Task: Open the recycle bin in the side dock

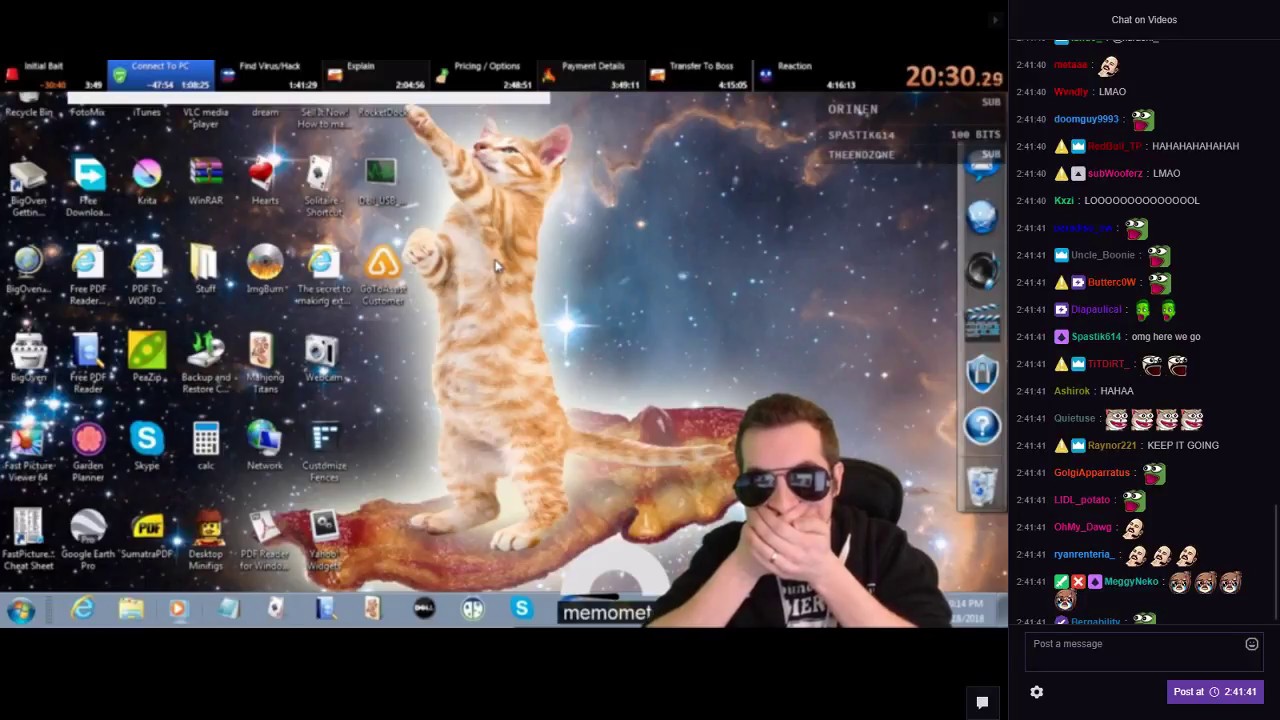Action: pos(982,487)
